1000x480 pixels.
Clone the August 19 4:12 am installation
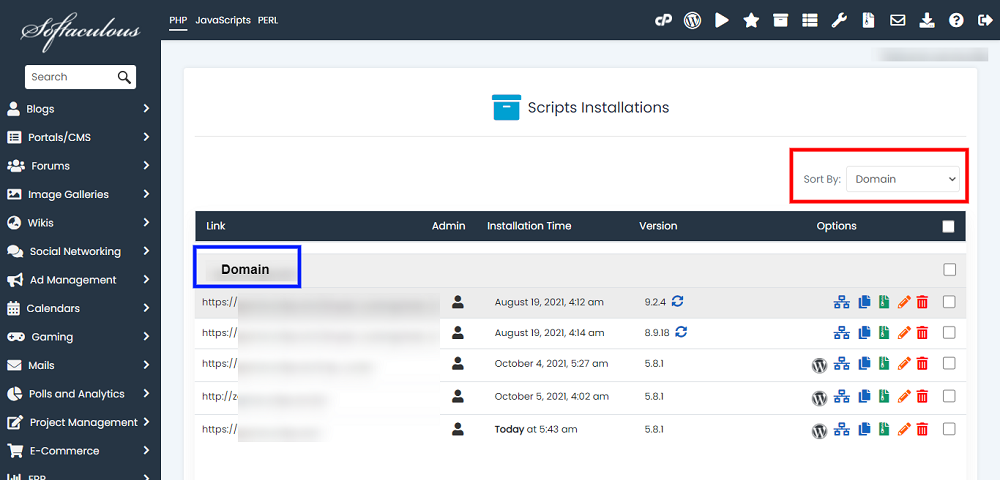tap(864, 302)
